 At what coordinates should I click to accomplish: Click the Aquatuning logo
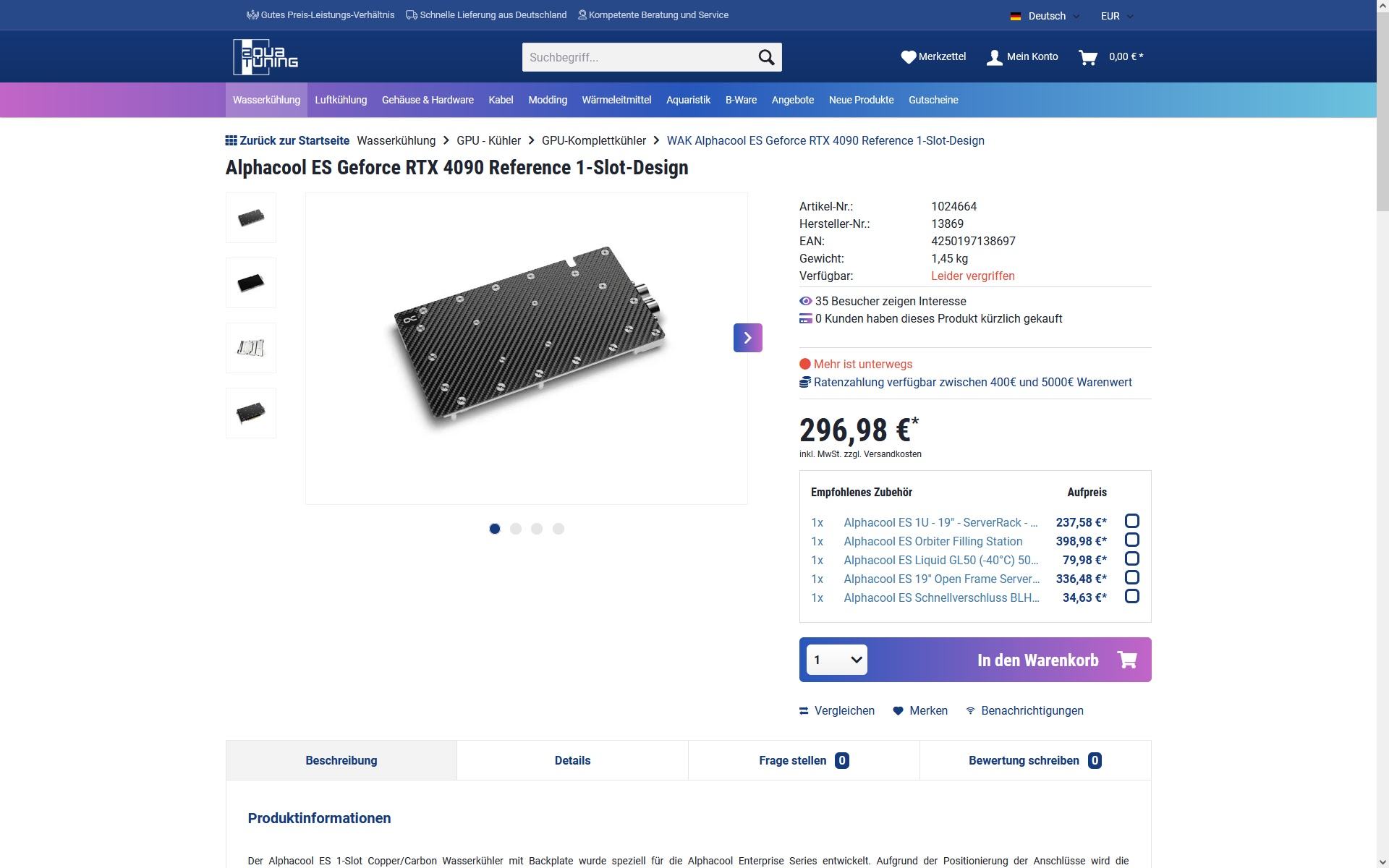tap(266, 57)
